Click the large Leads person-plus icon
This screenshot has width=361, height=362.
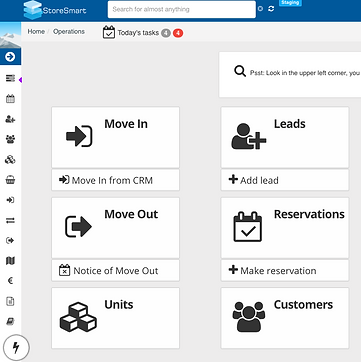click(249, 136)
